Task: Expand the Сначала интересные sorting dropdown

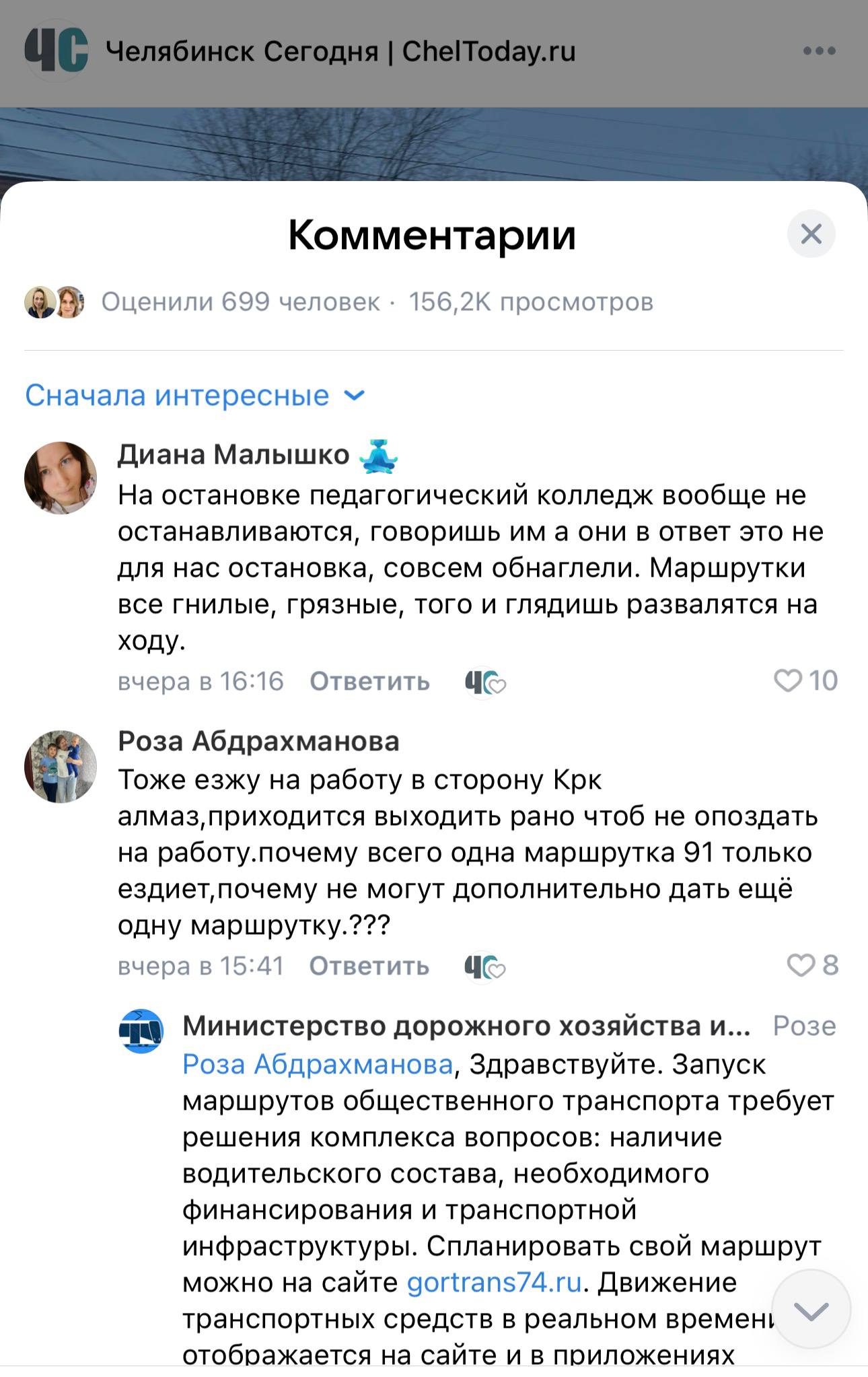Action: point(195,395)
